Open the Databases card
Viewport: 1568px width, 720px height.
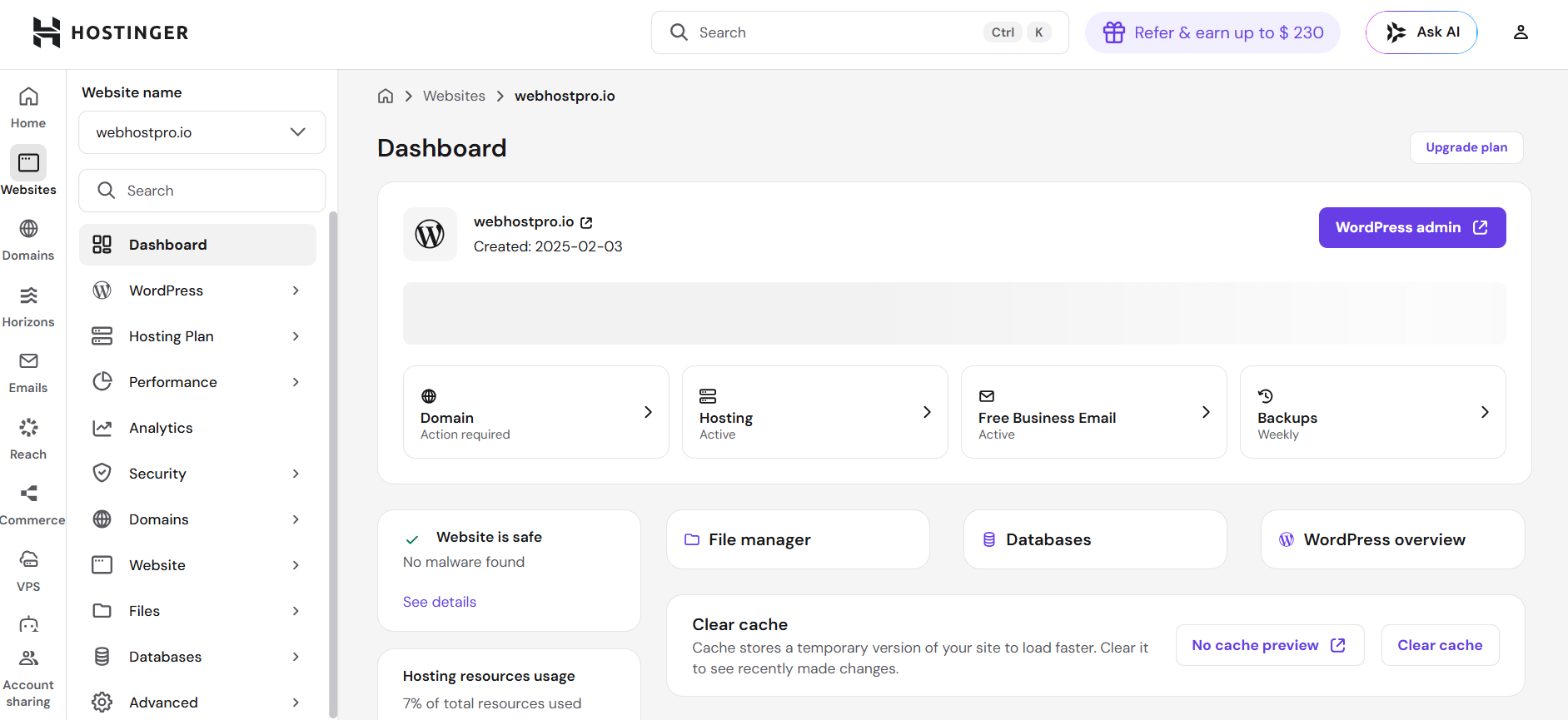pos(1095,539)
